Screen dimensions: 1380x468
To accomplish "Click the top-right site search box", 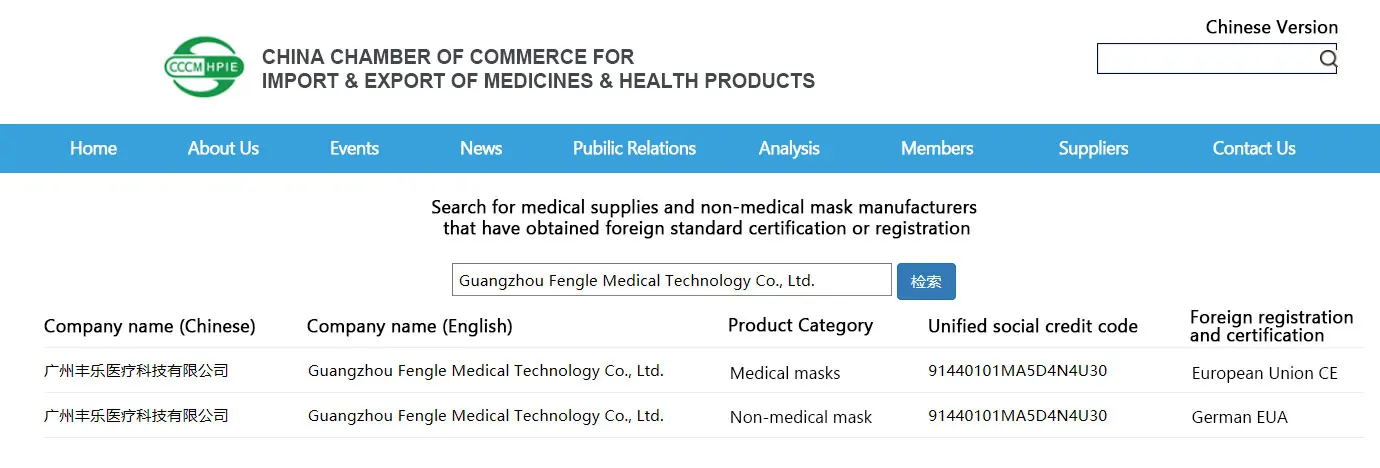I will (1206, 59).
